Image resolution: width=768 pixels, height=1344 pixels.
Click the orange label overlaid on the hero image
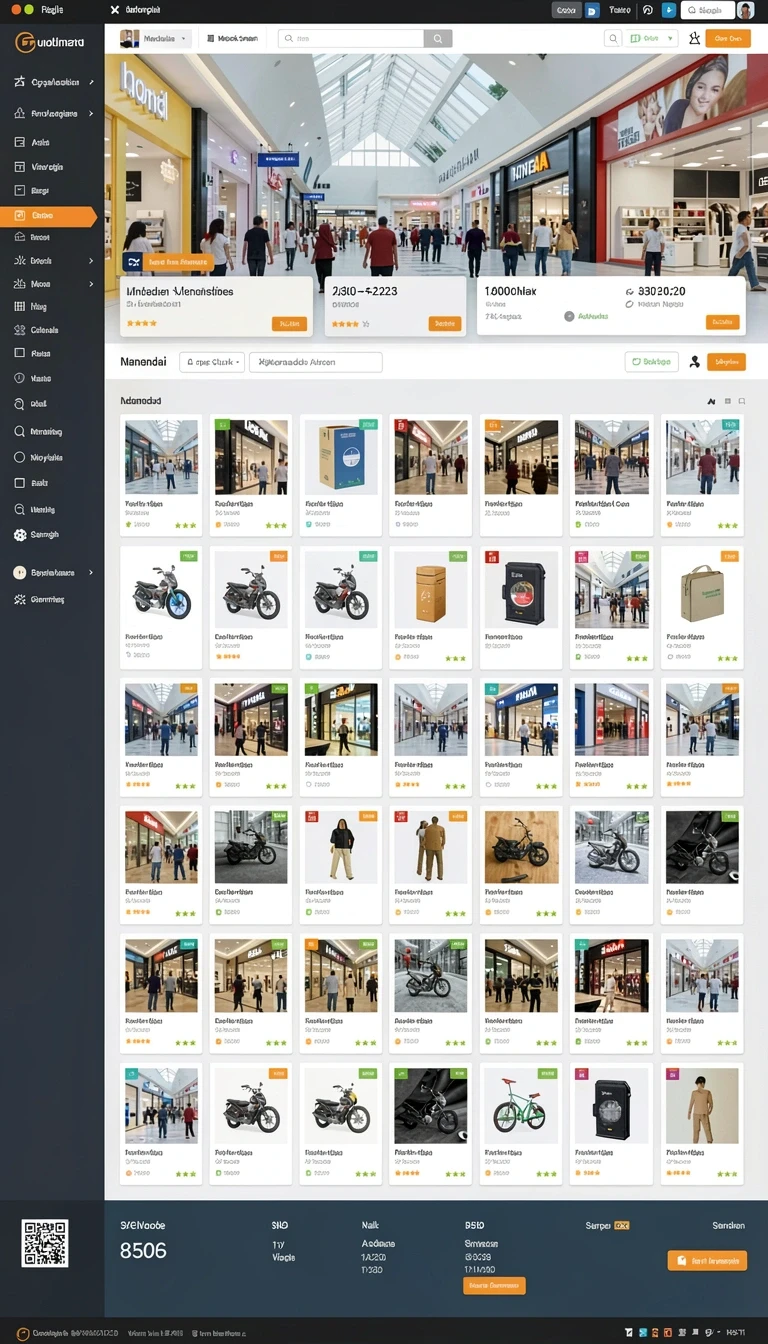(x=178, y=262)
